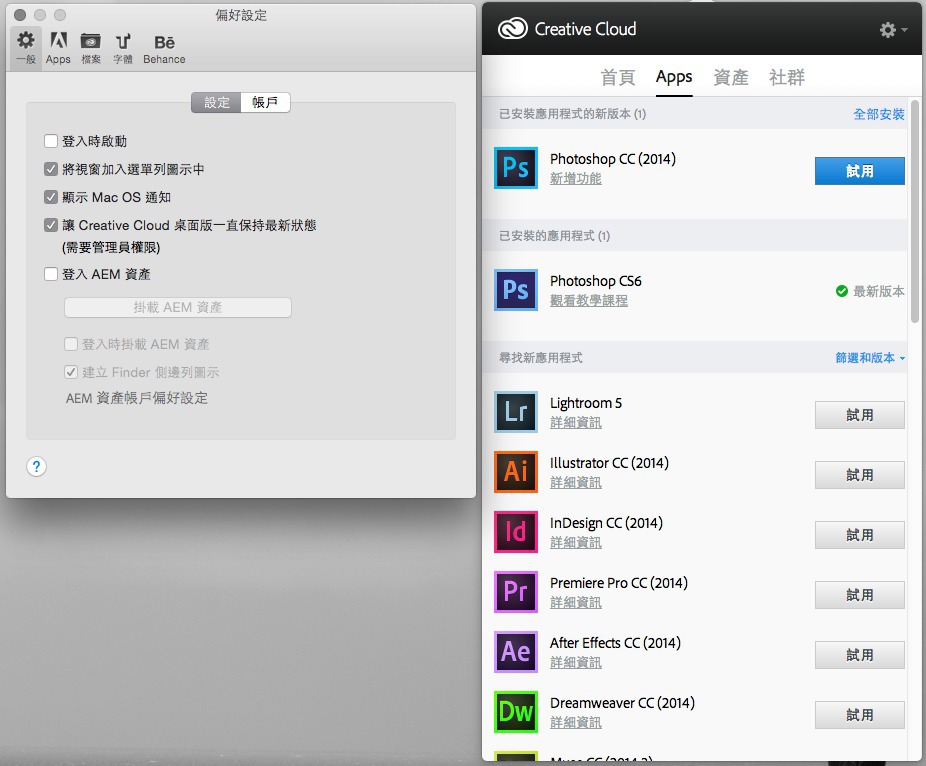
Task: Go to the 首頁 tab
Action: coord(618,77)
